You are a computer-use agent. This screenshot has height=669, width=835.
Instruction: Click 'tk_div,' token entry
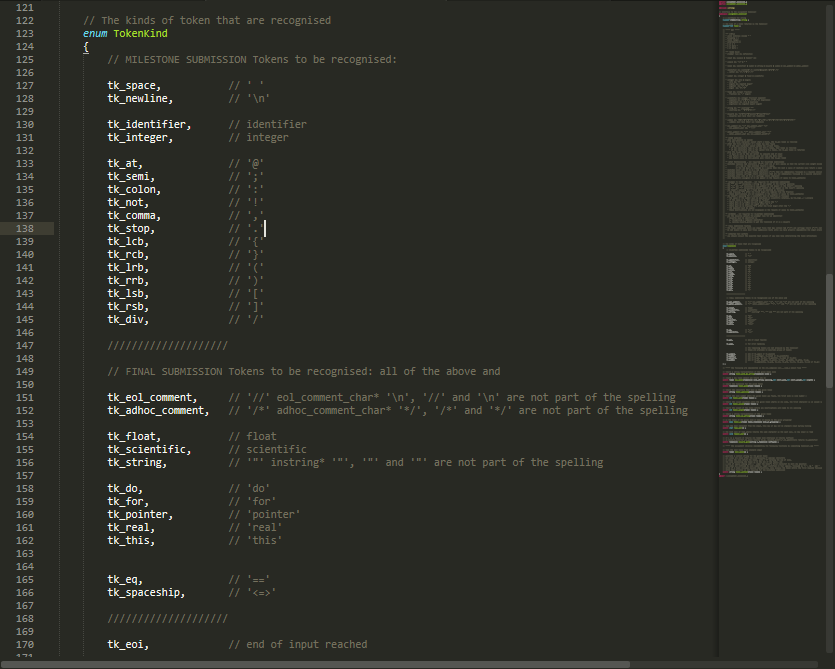[x=128, y=320]
